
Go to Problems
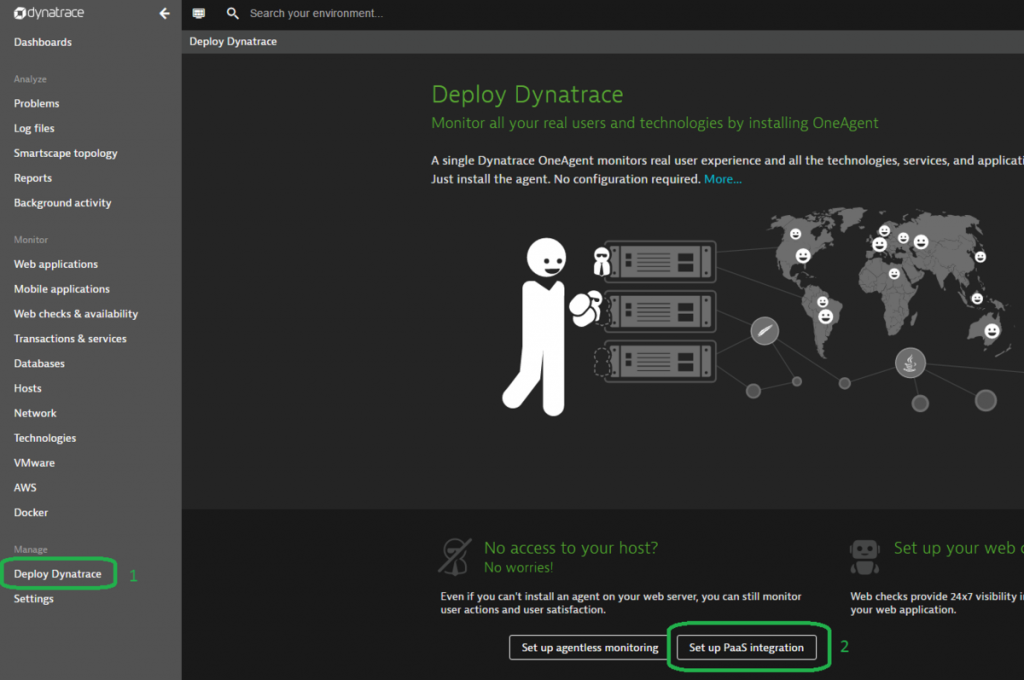pyautogui.click(x=37, y=103)
